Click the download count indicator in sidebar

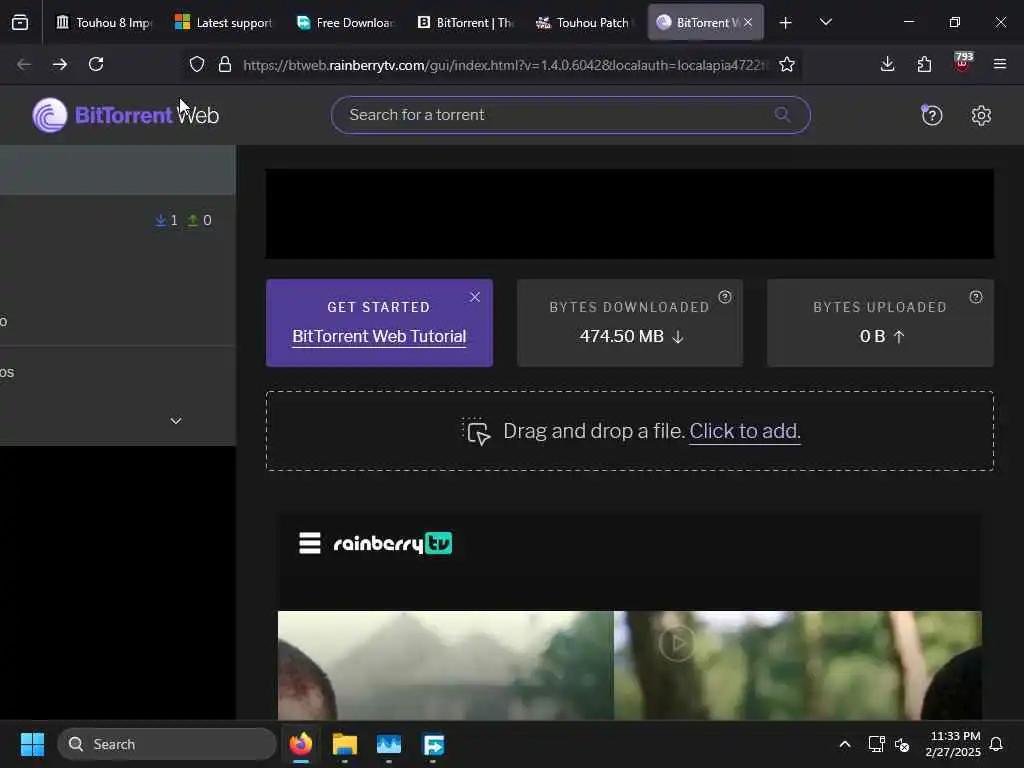click(x=167, y=220)
